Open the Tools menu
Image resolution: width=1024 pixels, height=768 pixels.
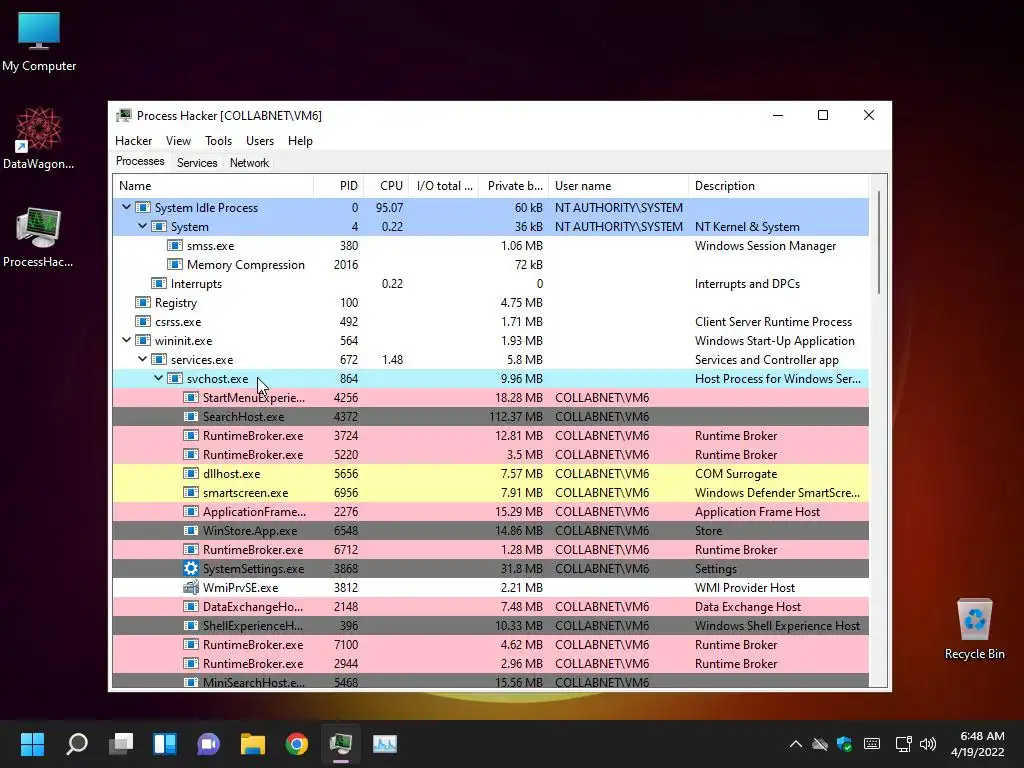click(218, 140)
